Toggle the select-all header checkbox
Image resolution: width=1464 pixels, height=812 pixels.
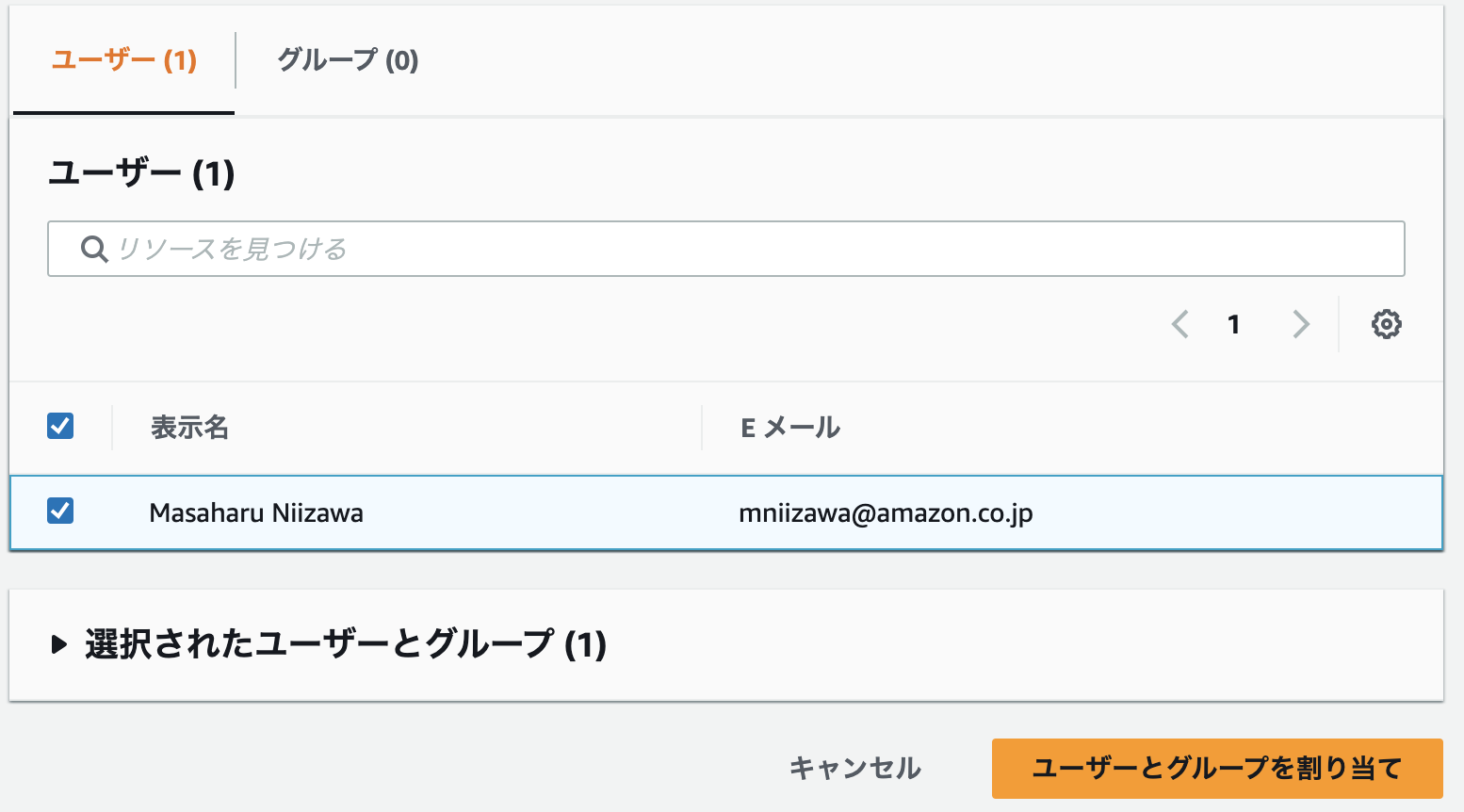click(x=60, y=426)
